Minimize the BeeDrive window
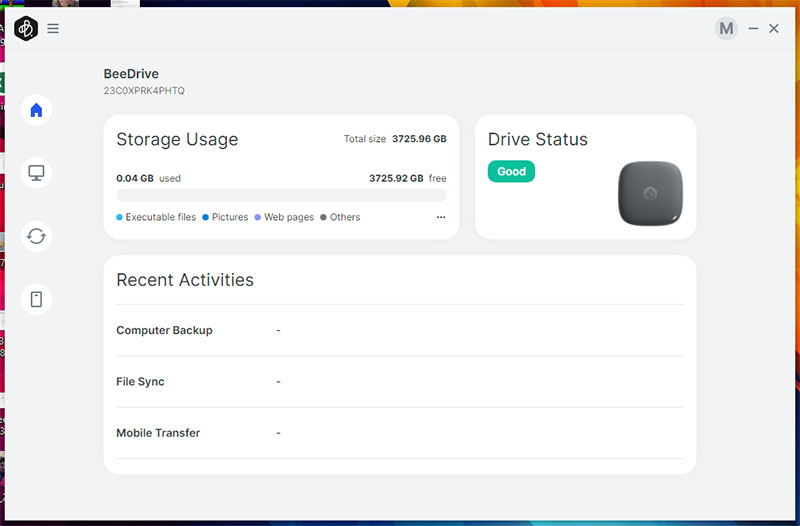This screenshot has height=526, width=800. 753,29
